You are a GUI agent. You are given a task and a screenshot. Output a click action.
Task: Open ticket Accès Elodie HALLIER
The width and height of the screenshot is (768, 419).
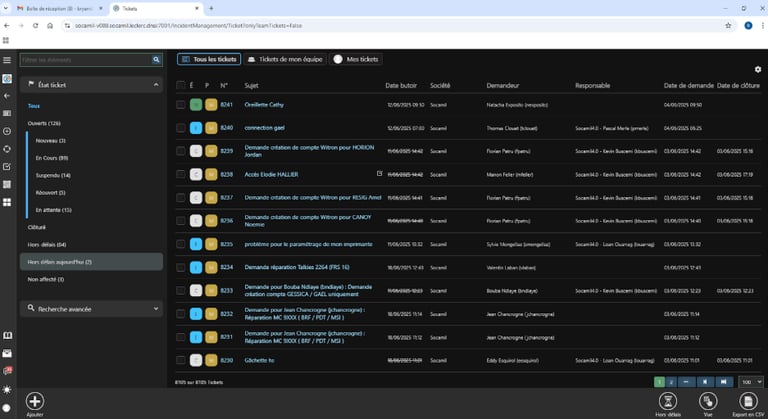[271, 174]
